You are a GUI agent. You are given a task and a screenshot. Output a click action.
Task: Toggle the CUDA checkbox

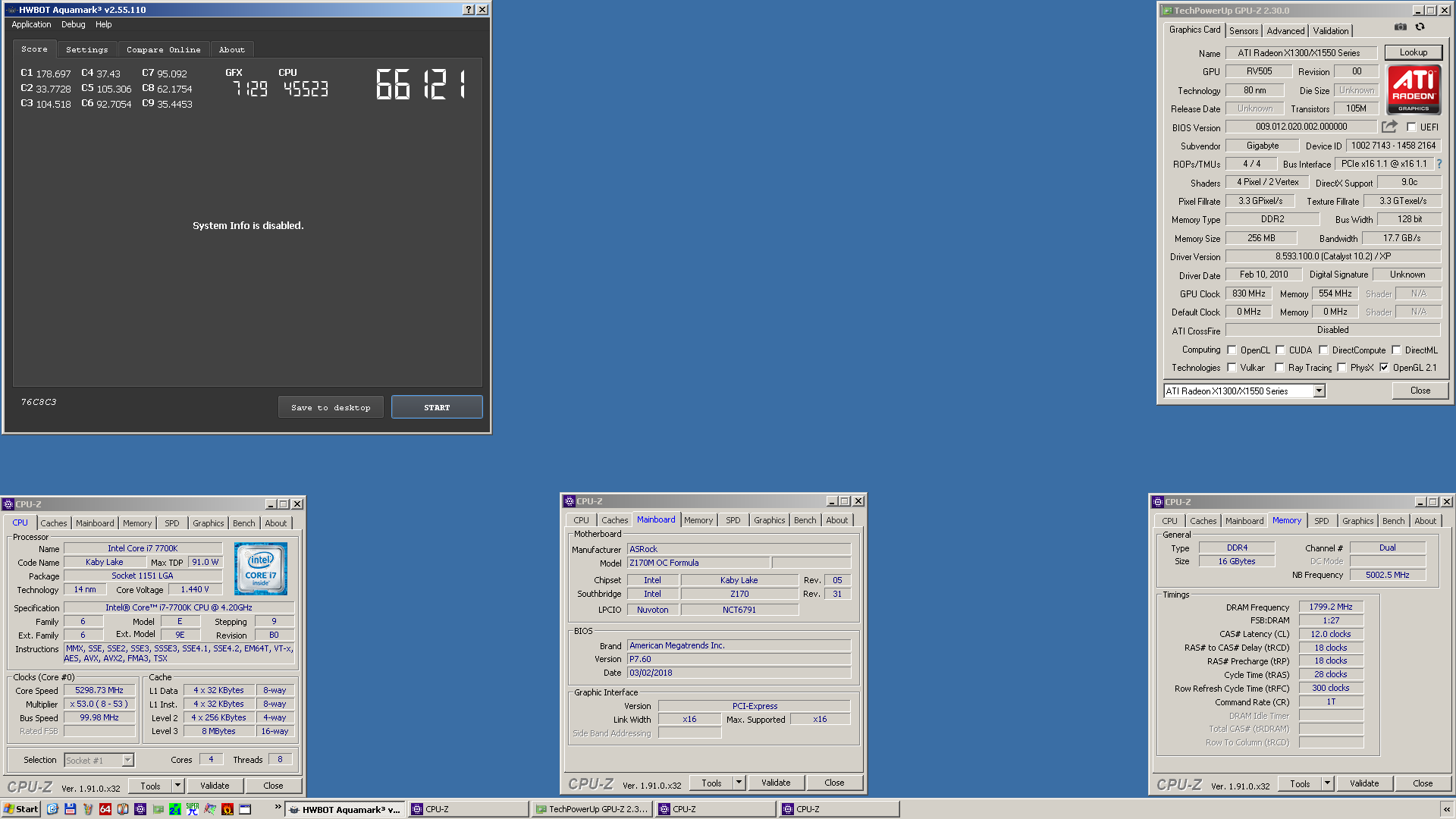(x=1280, y=350)
